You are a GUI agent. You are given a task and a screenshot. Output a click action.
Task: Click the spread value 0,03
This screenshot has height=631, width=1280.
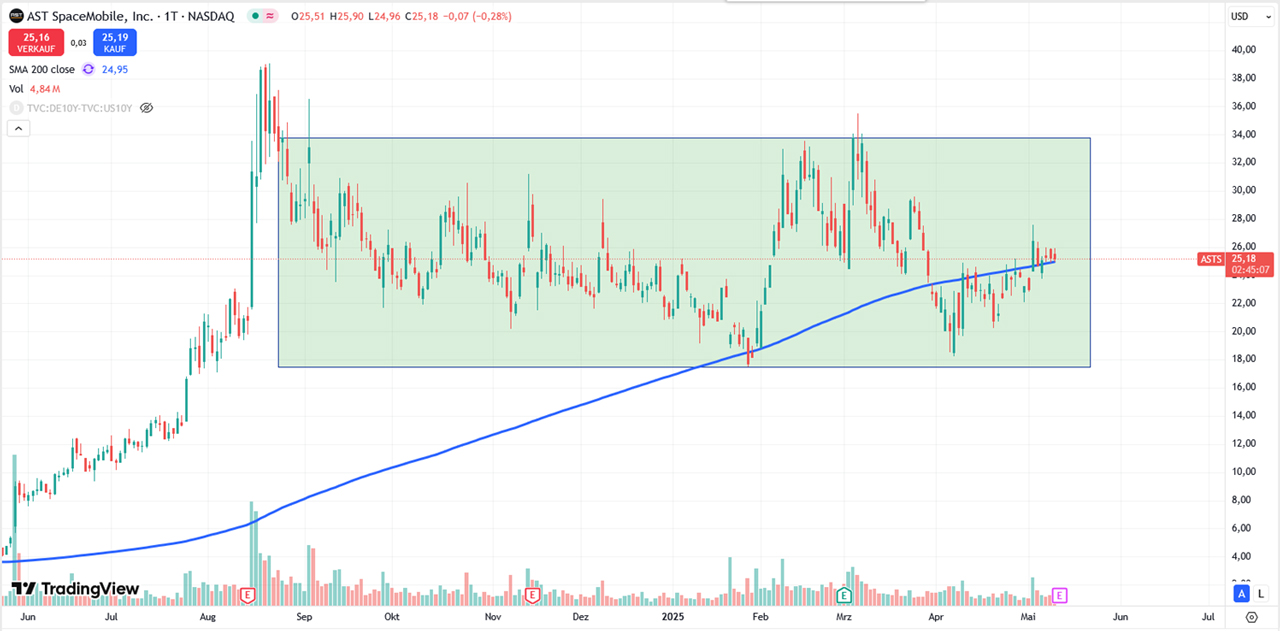(x=79, y=43)
